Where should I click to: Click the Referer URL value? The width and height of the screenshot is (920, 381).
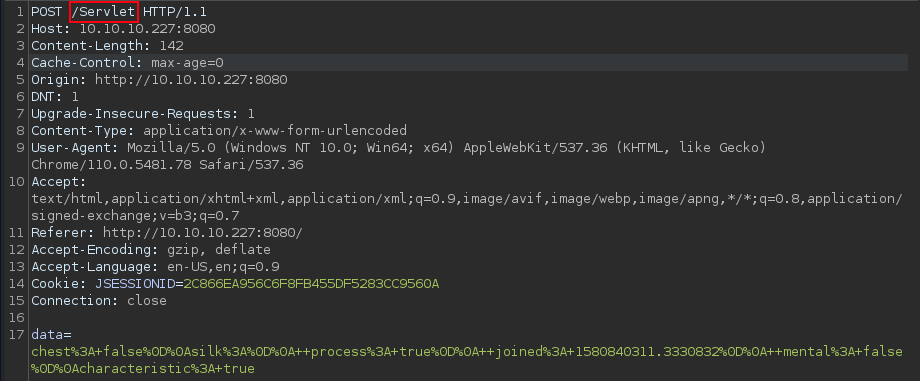pyautogui.click(x=202, y=232)
